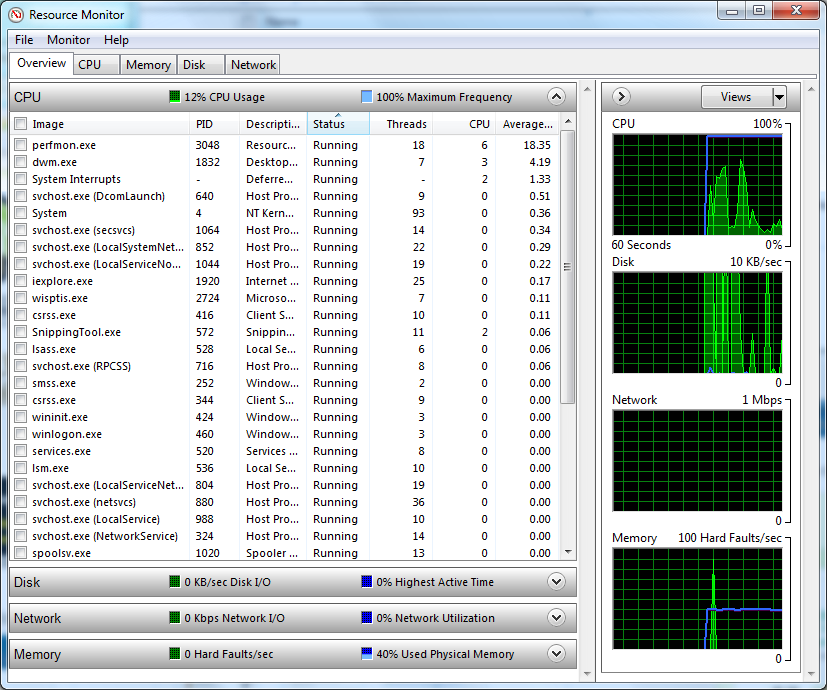Select the smss.exe process row
The width and height of the screenshot is (827, 690).
(x=285, y=383)
